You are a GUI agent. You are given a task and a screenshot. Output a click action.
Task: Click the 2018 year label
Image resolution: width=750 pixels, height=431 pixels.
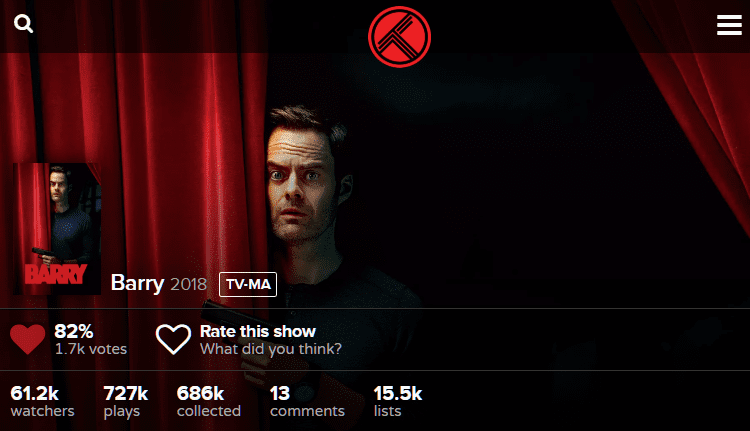[189, 285]
